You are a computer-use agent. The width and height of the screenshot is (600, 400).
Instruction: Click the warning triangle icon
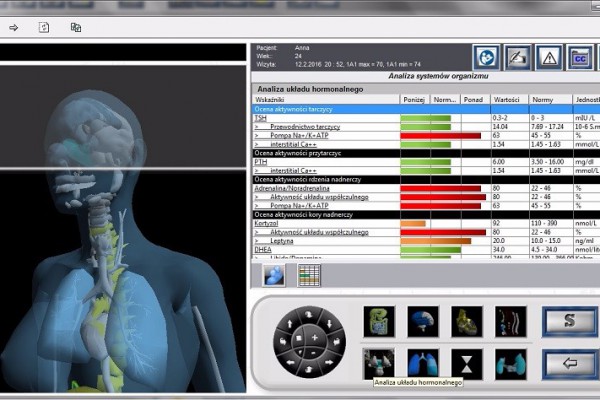548,57
